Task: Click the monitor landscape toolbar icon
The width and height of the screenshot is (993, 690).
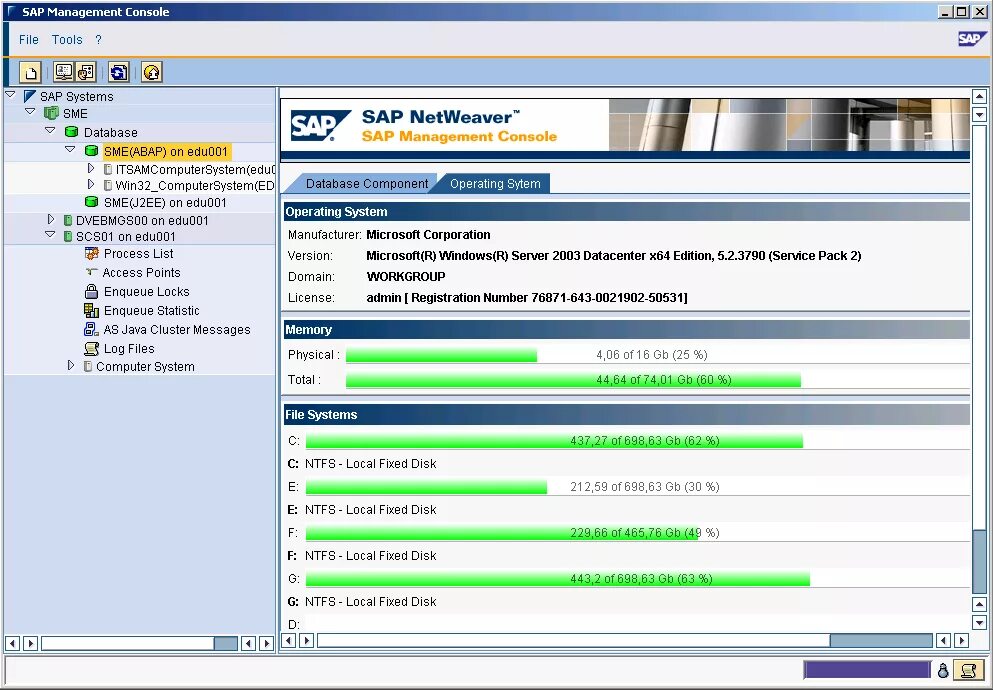Action: pyautogui.click(x=63, y=72)
